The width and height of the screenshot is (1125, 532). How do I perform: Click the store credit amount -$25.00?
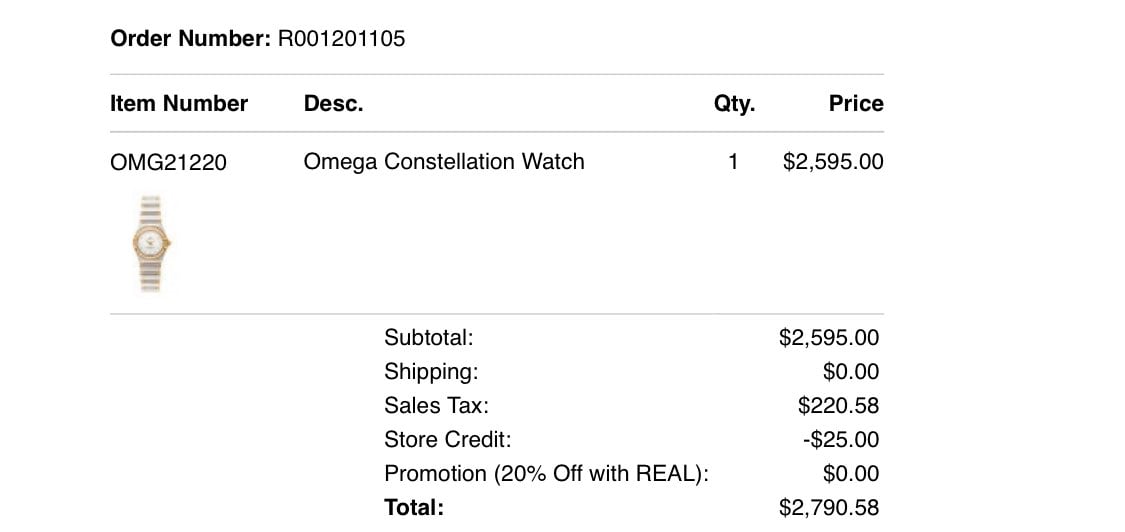click(841, 439)
